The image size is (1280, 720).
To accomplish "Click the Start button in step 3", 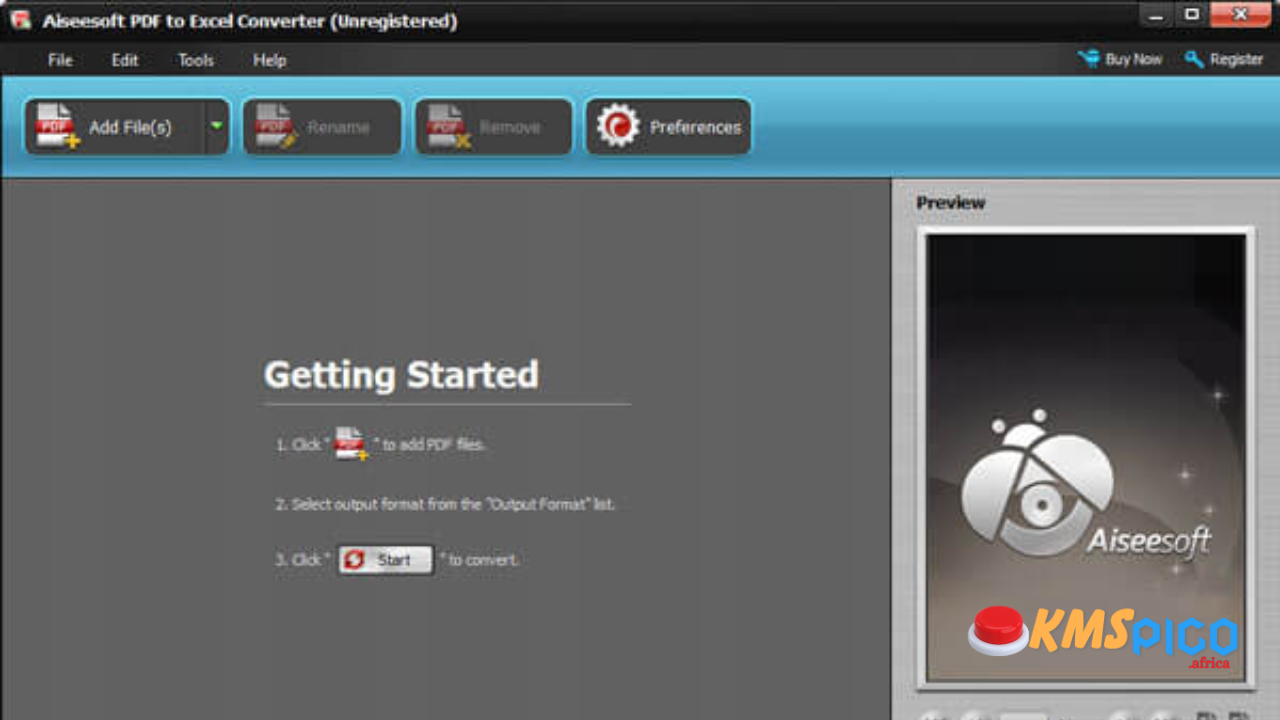I will click(x=385, y=560).
